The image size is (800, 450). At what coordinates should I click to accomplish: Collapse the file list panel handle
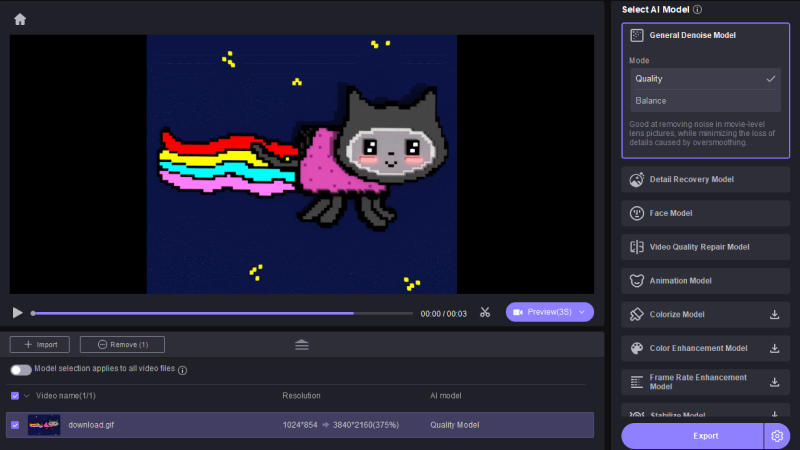302,345
